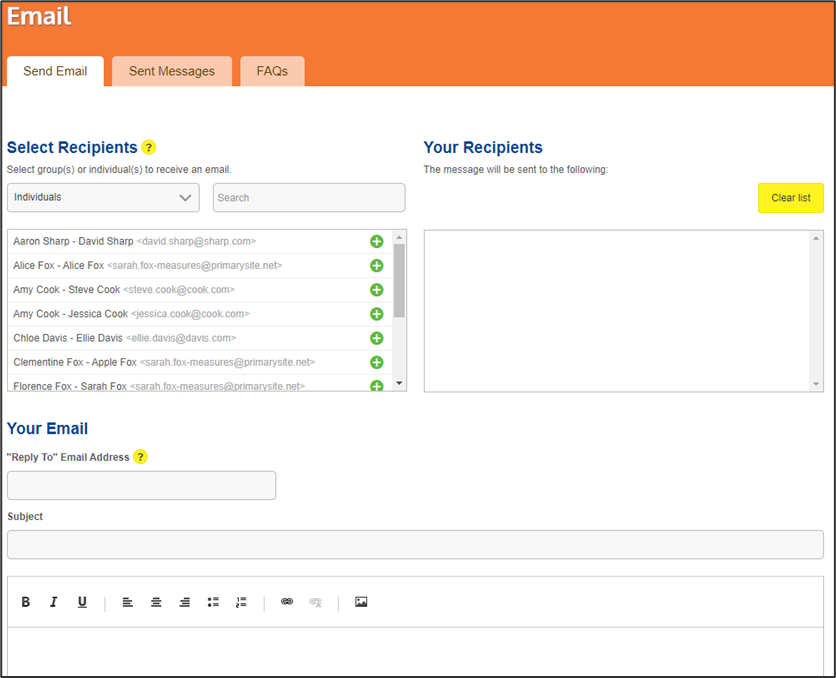836x678 pixels.
Task: Toggle Italic formatting in editor toolbar
Action: 54,602
